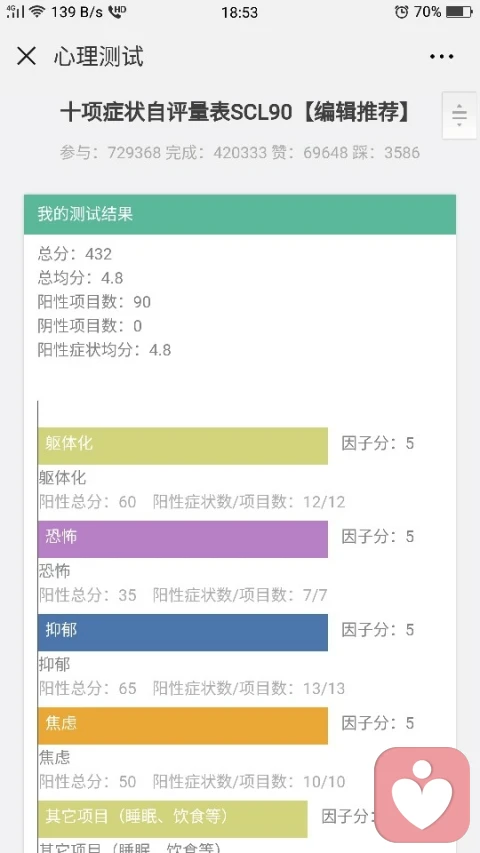Select the orange 焦虑 factor bar

pos(183,726)
